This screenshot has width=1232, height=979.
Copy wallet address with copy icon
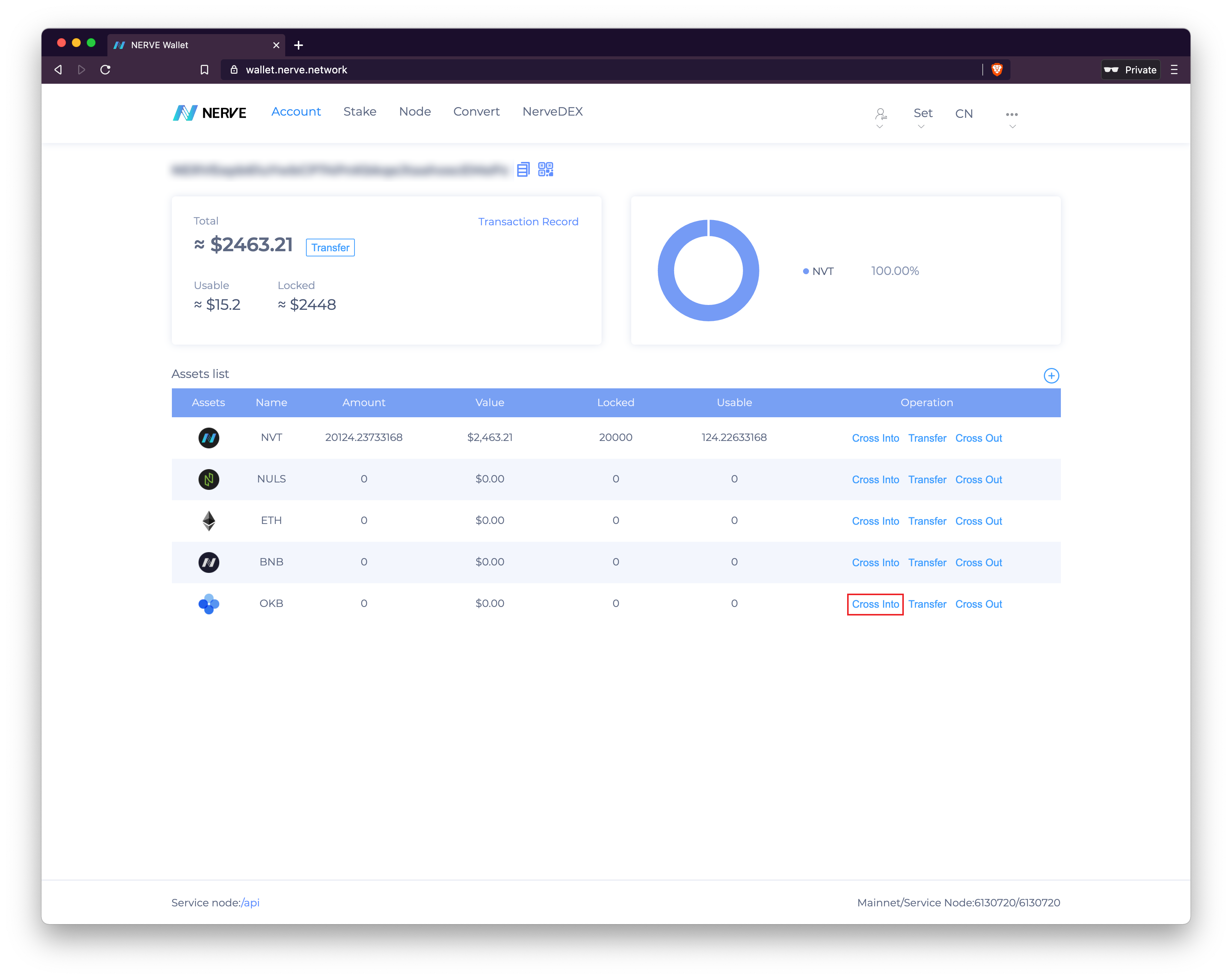tap(523, 170)
